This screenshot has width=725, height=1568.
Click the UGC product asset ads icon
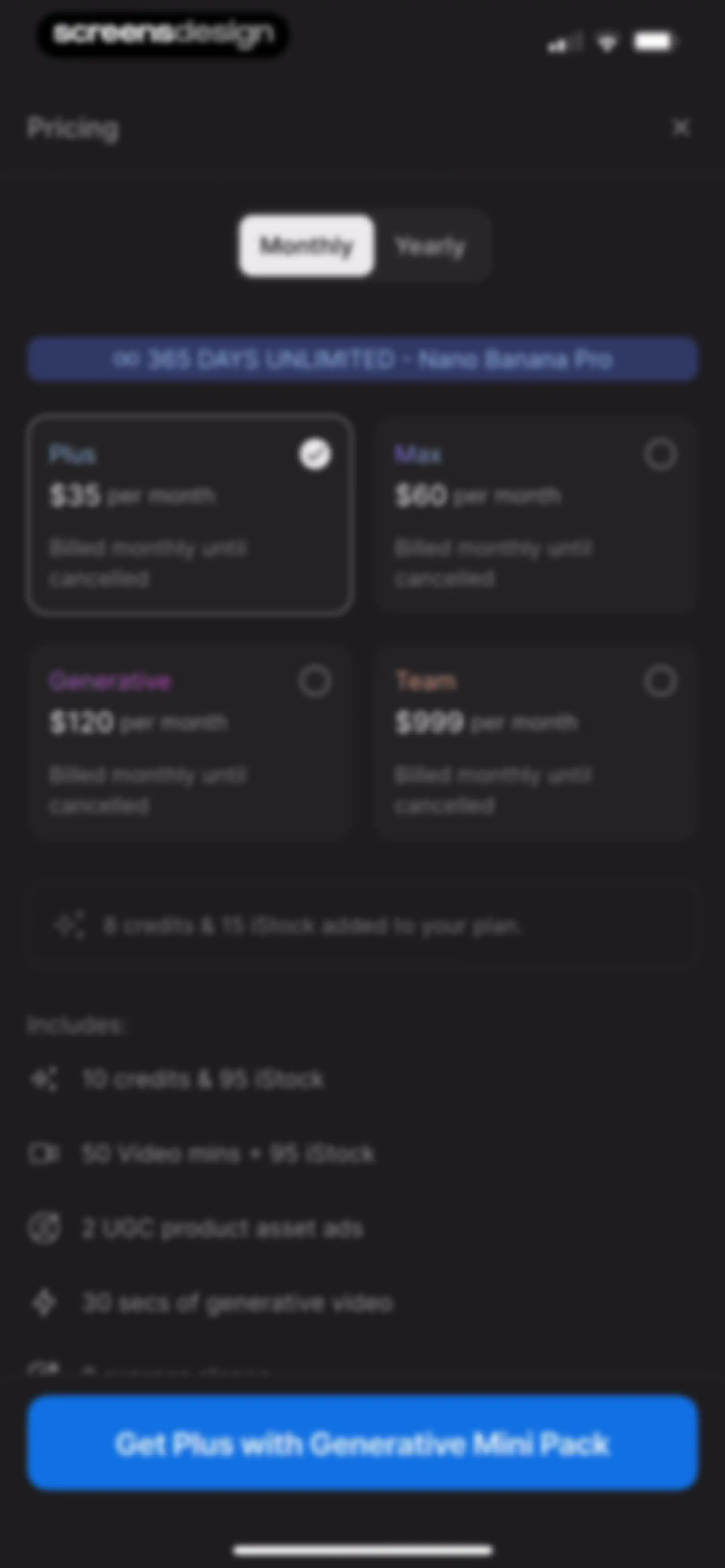coord(44,1228)
